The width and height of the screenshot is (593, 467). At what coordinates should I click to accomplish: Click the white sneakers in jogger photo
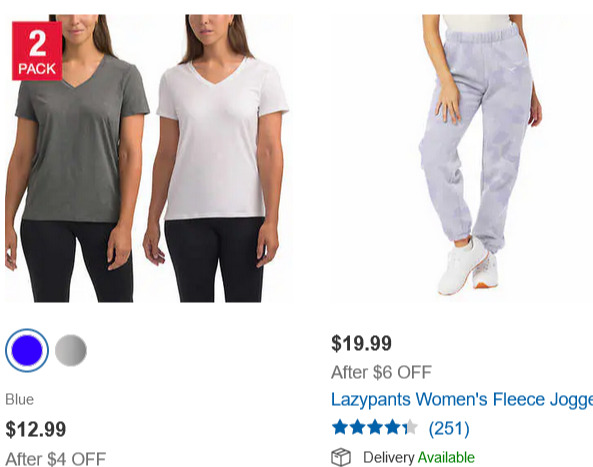pos(468,266)
